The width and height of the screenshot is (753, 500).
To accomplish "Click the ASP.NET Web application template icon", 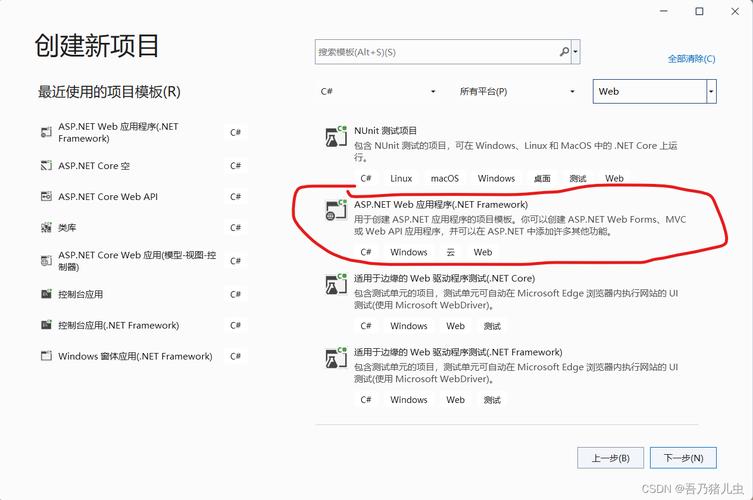I will pos(336,210).
